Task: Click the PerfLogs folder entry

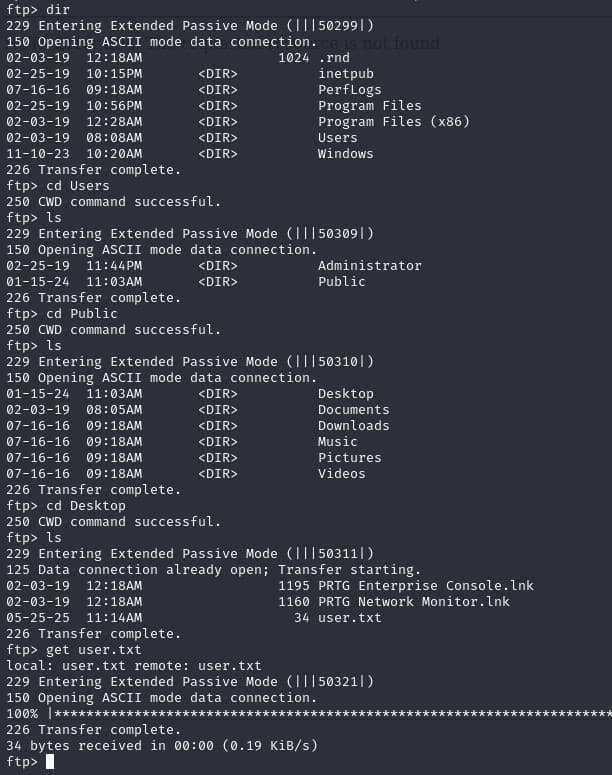Action: pos(349,90)
